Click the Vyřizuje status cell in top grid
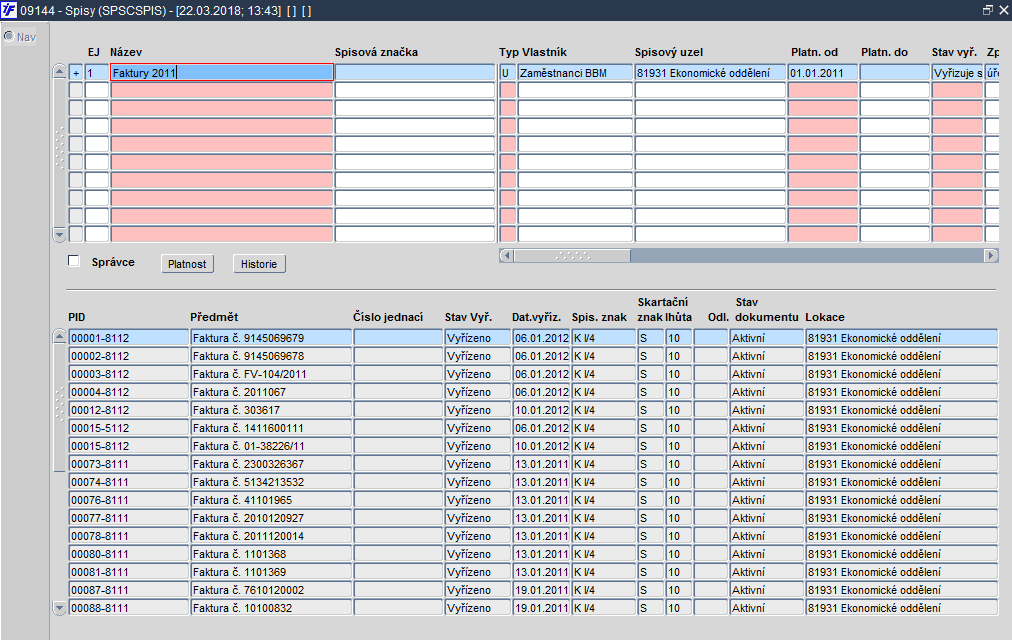Viewport: 1012px width, 640px height. [x=957, y=72]
